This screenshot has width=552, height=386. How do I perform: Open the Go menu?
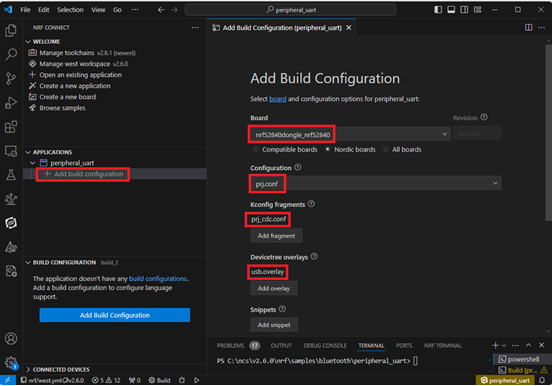(117, 10)
